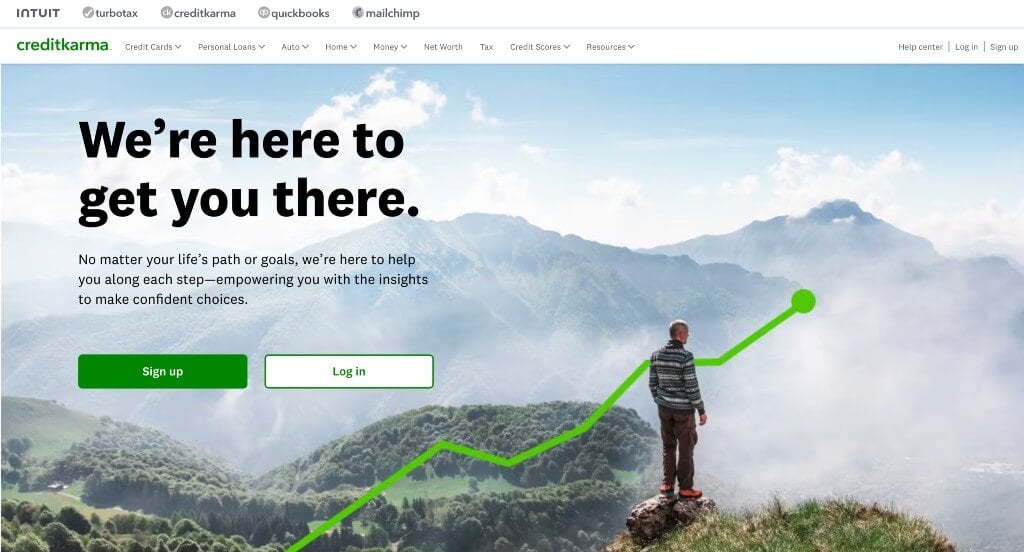Open the Help center link
This screenshot has width=1024, height=552.
(920, 47)
